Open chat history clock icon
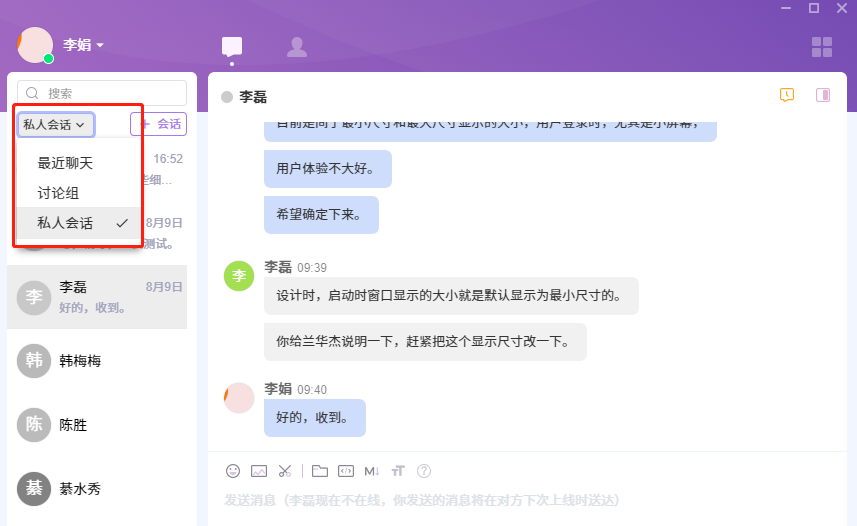Viewport: 857px width, 526px height. 787,95
